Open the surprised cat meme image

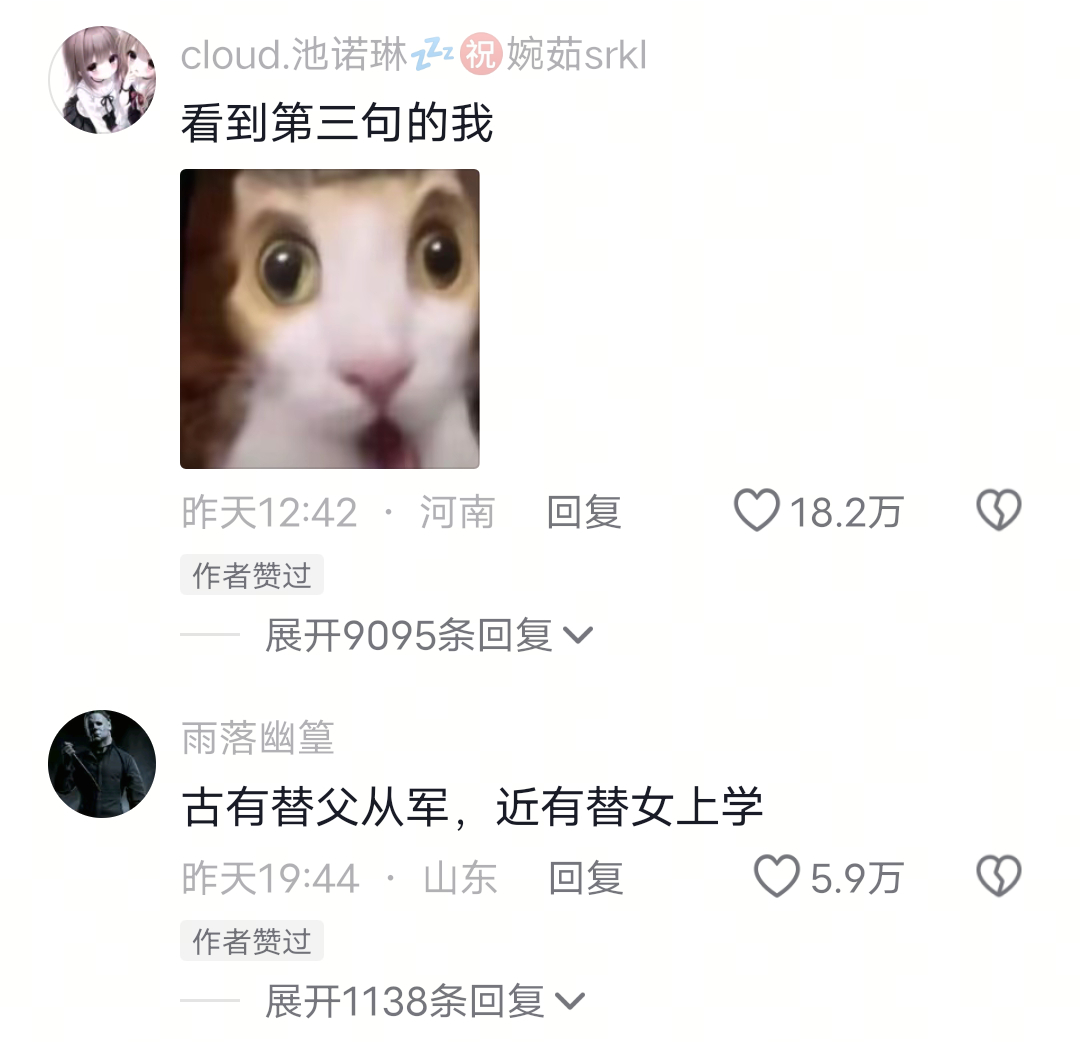coord(330,319)
